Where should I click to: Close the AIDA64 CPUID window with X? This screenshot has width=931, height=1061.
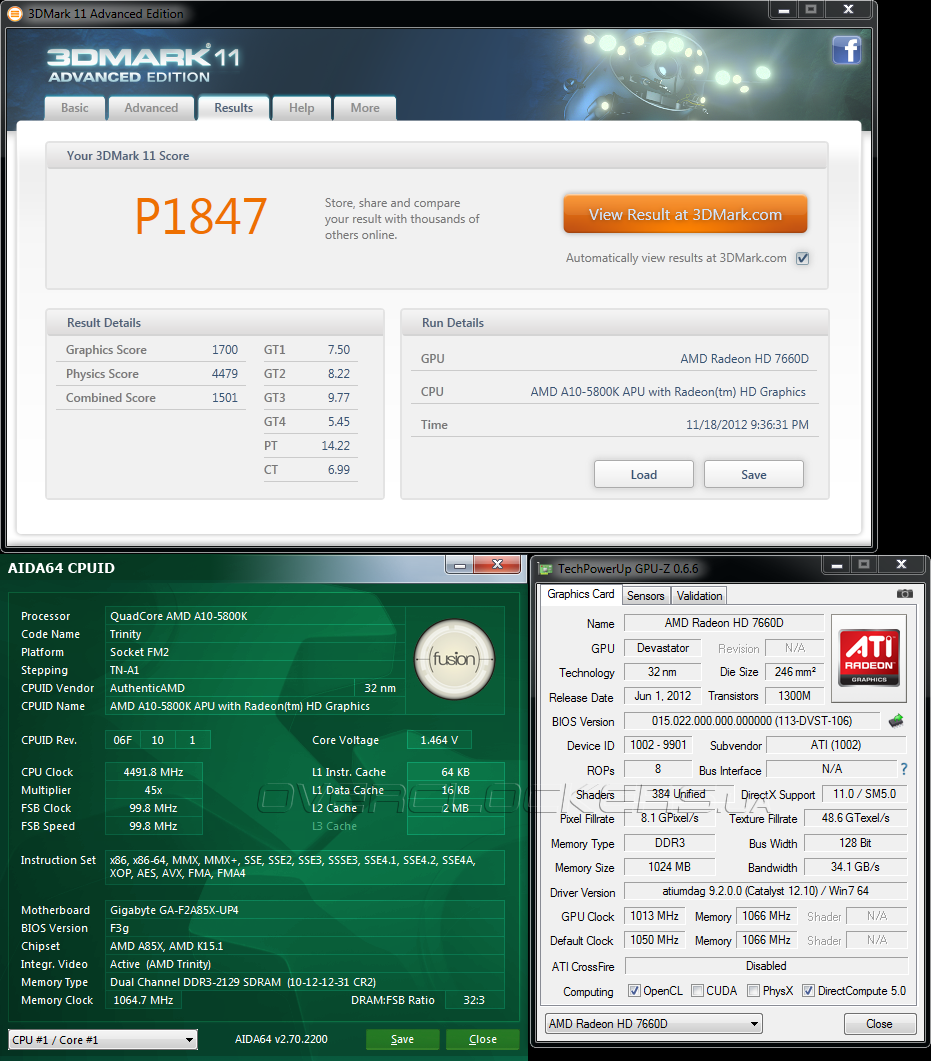click(497, 564)
